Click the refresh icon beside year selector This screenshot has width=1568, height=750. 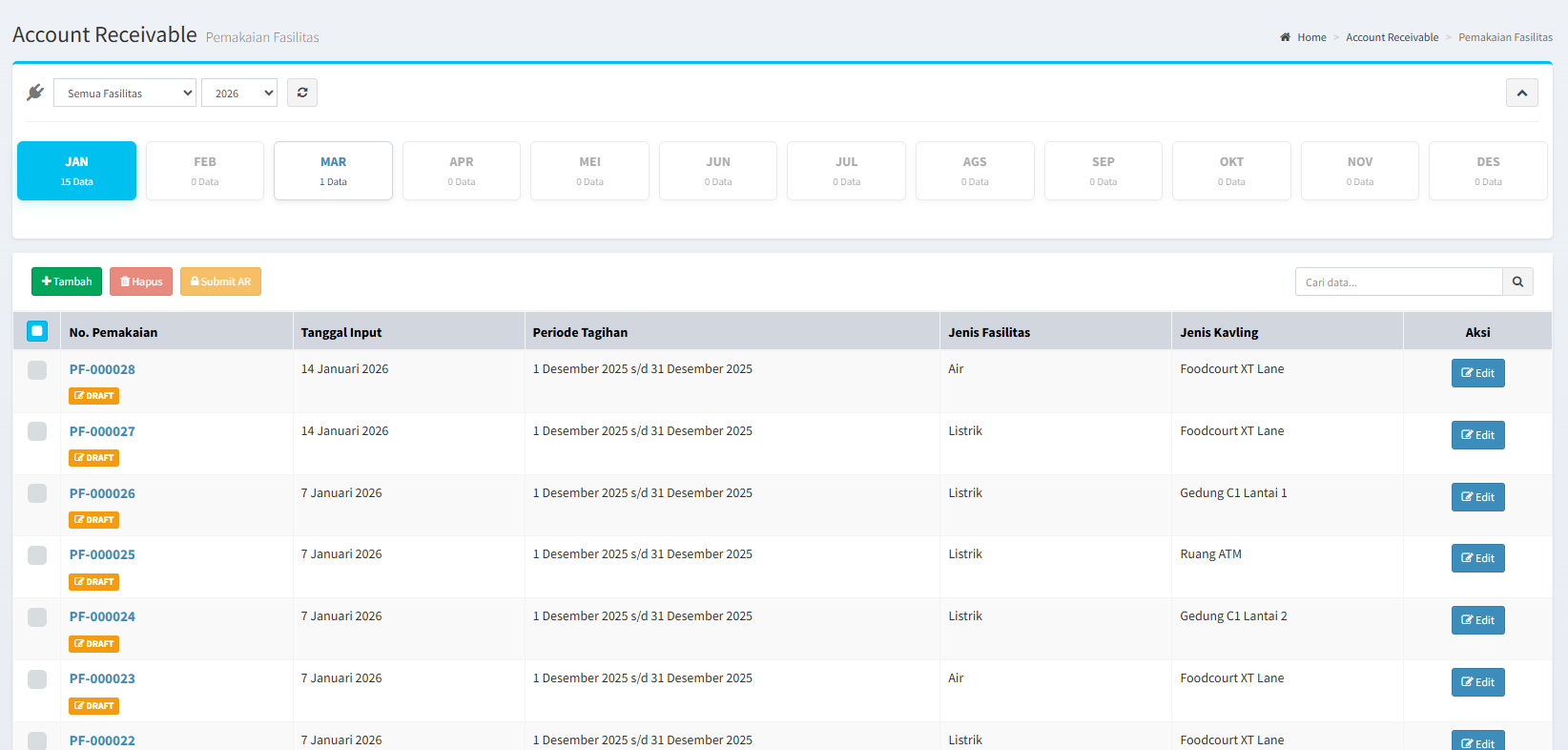(302, 93)
